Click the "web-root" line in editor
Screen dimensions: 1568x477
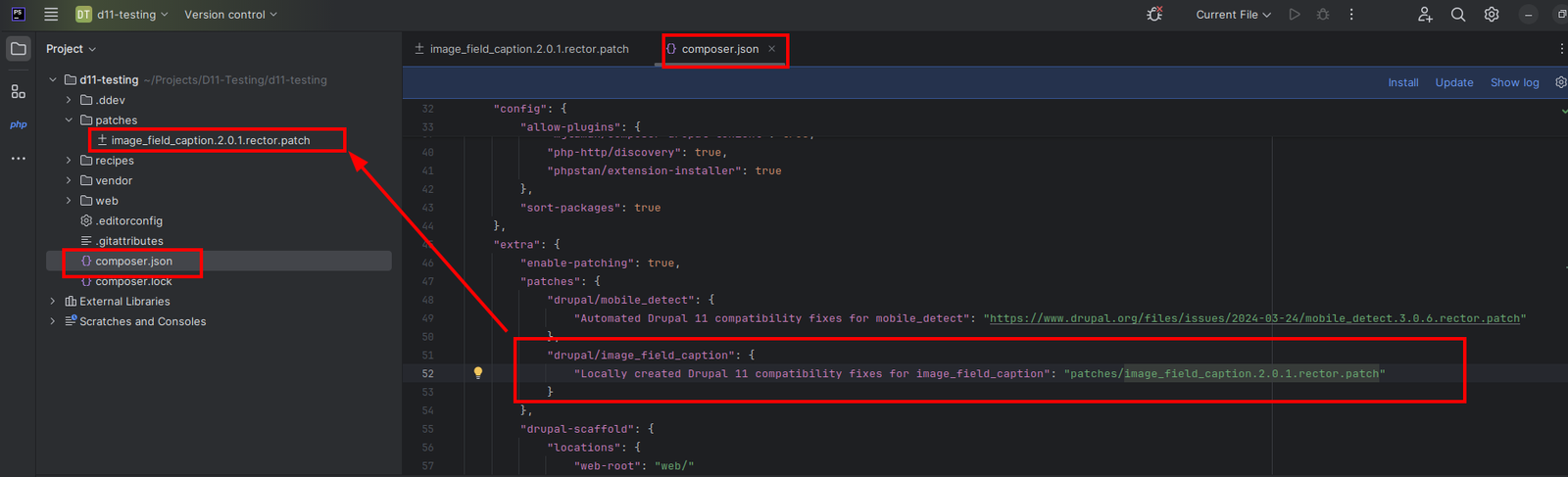pos(634,466)
